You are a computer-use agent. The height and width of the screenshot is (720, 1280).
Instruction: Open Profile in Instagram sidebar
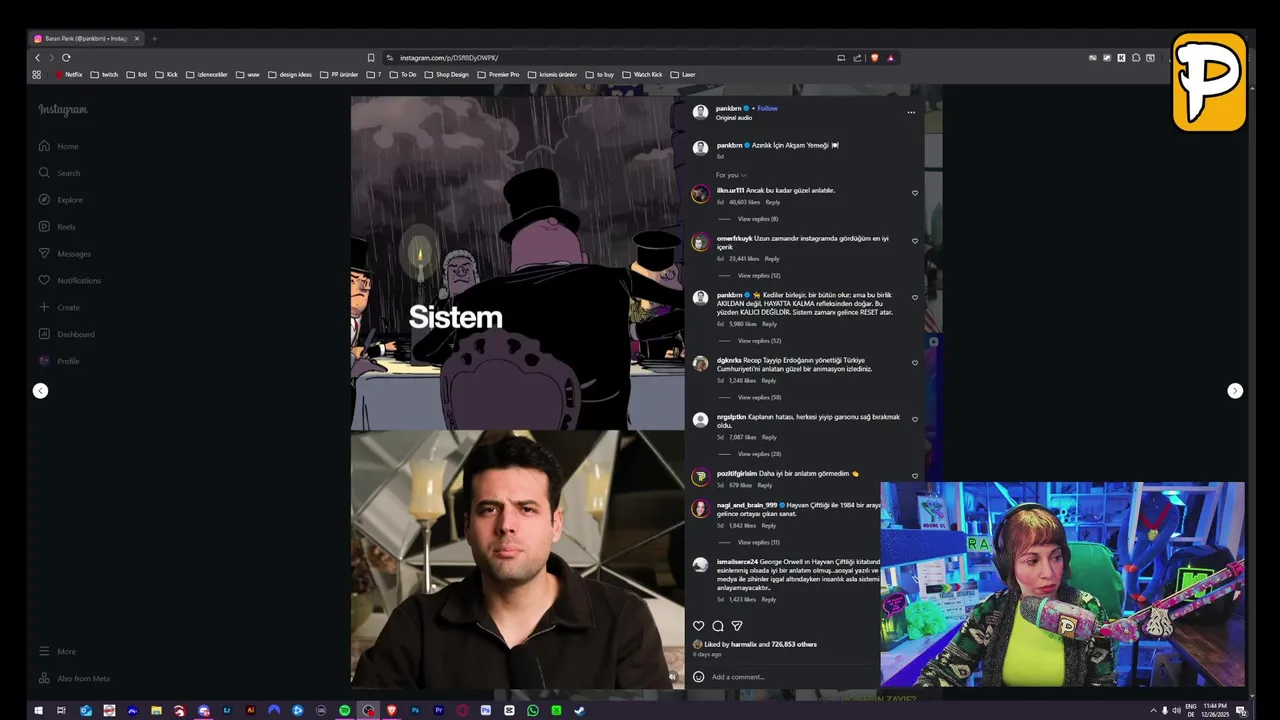[59, 361]
